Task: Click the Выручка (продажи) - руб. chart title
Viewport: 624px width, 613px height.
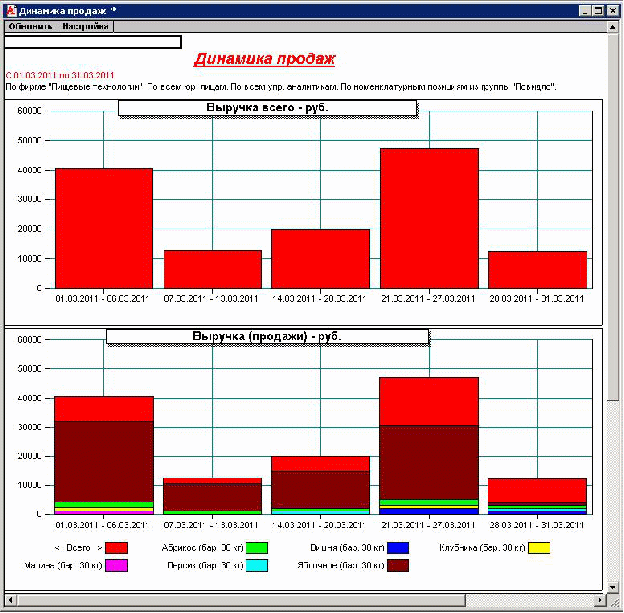Action: pyautogui.click(x=267, y=336)
